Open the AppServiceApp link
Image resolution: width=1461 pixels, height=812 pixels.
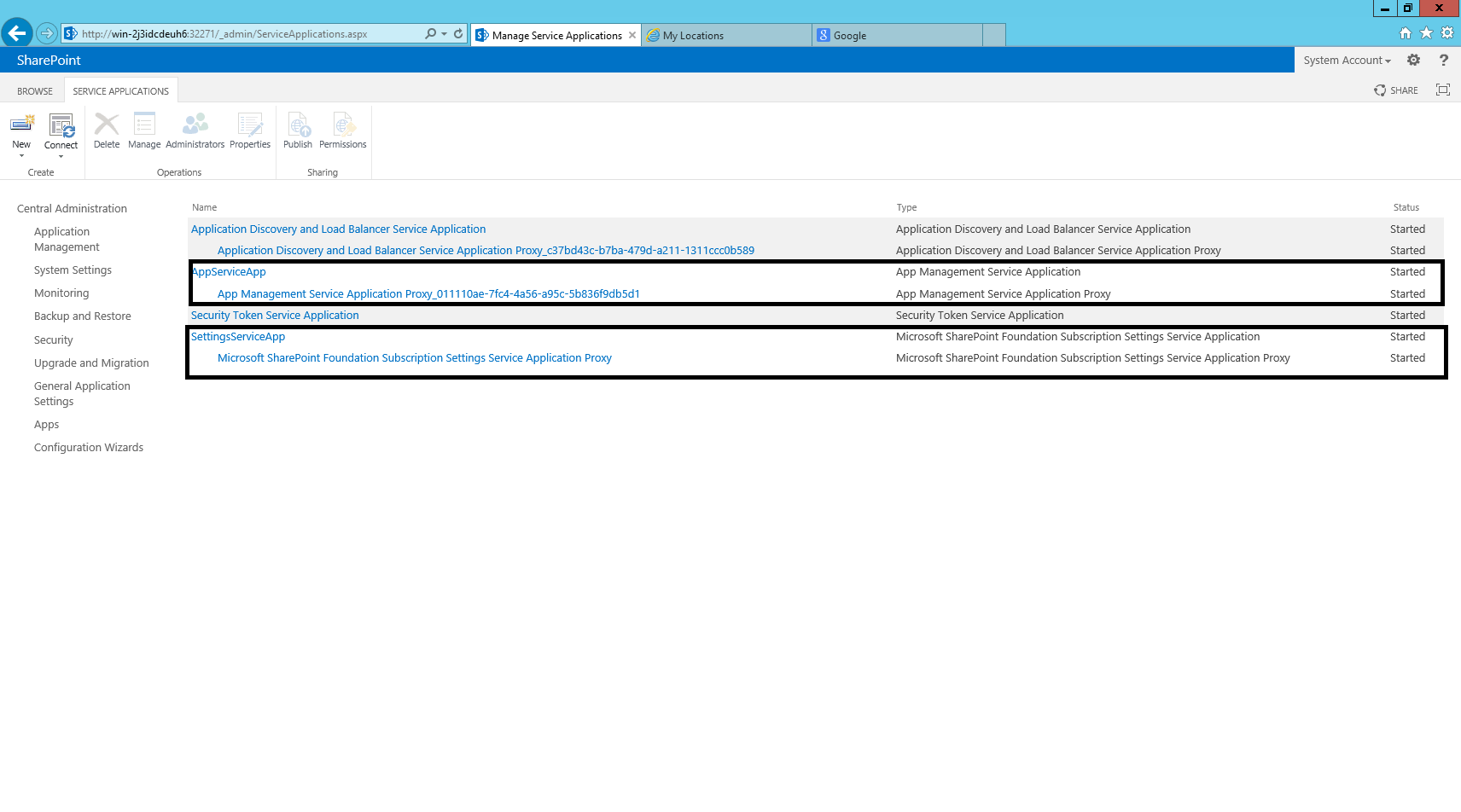229,271
